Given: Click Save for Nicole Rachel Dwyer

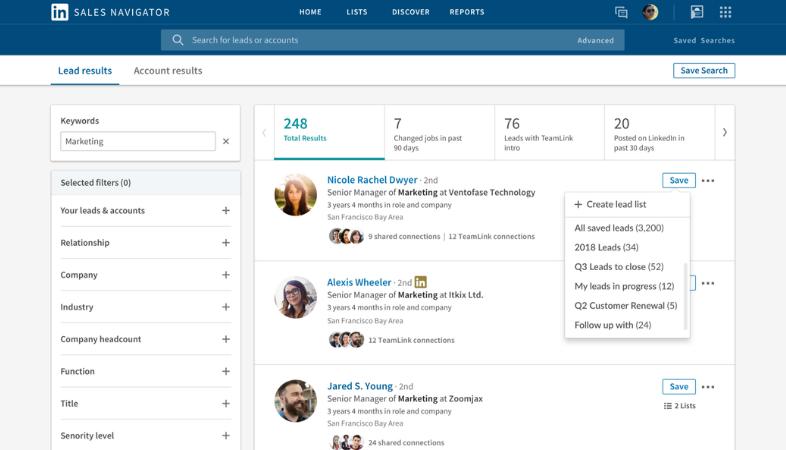Looking at the screenshot, I should [x=679, y=180].
